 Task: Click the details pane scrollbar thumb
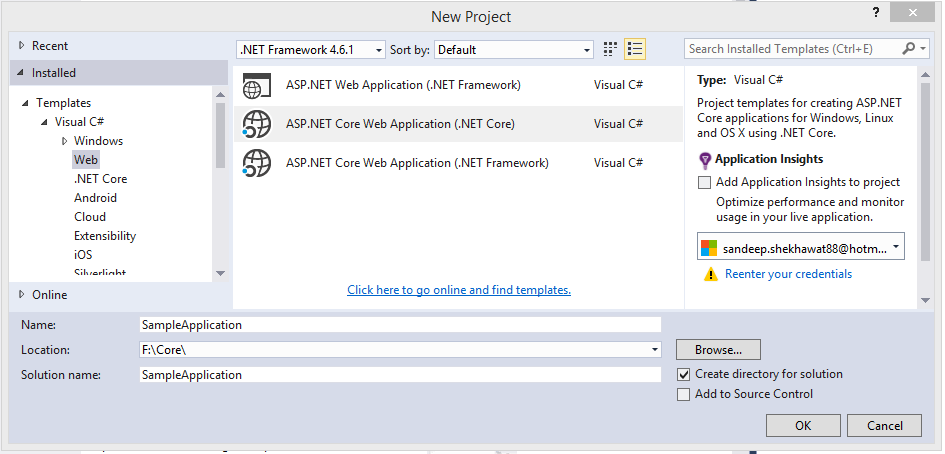click(x=925, y=170)
